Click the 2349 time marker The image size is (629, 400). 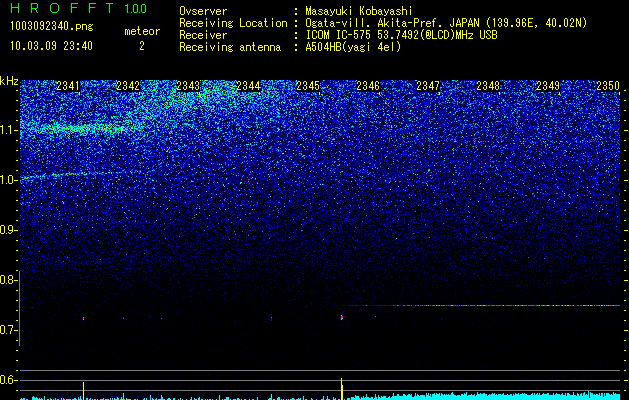(x=548, y=86)
